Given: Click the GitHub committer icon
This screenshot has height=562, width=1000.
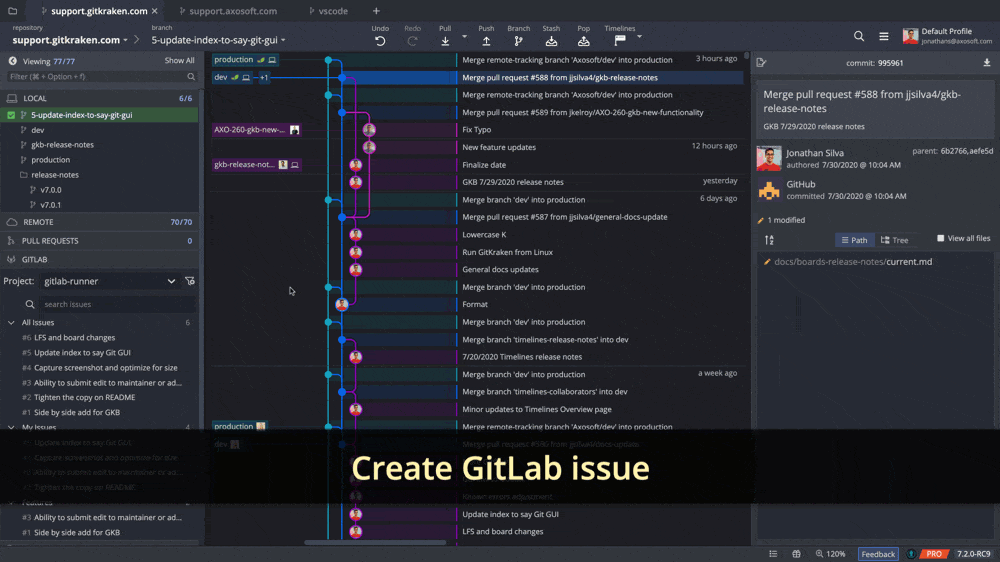Looking at the screenshot, I should coord(768,189).
